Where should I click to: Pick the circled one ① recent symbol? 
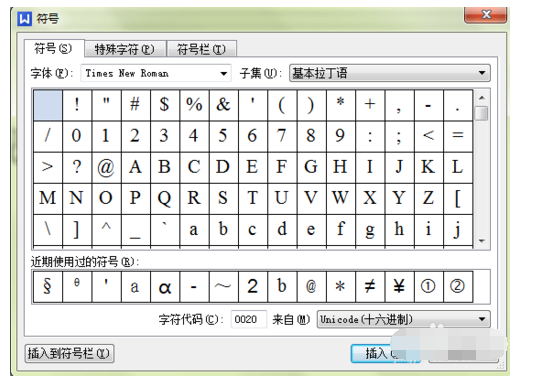429,286
